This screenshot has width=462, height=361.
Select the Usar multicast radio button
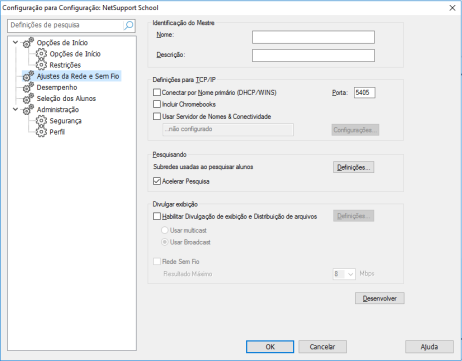[165, 230]
